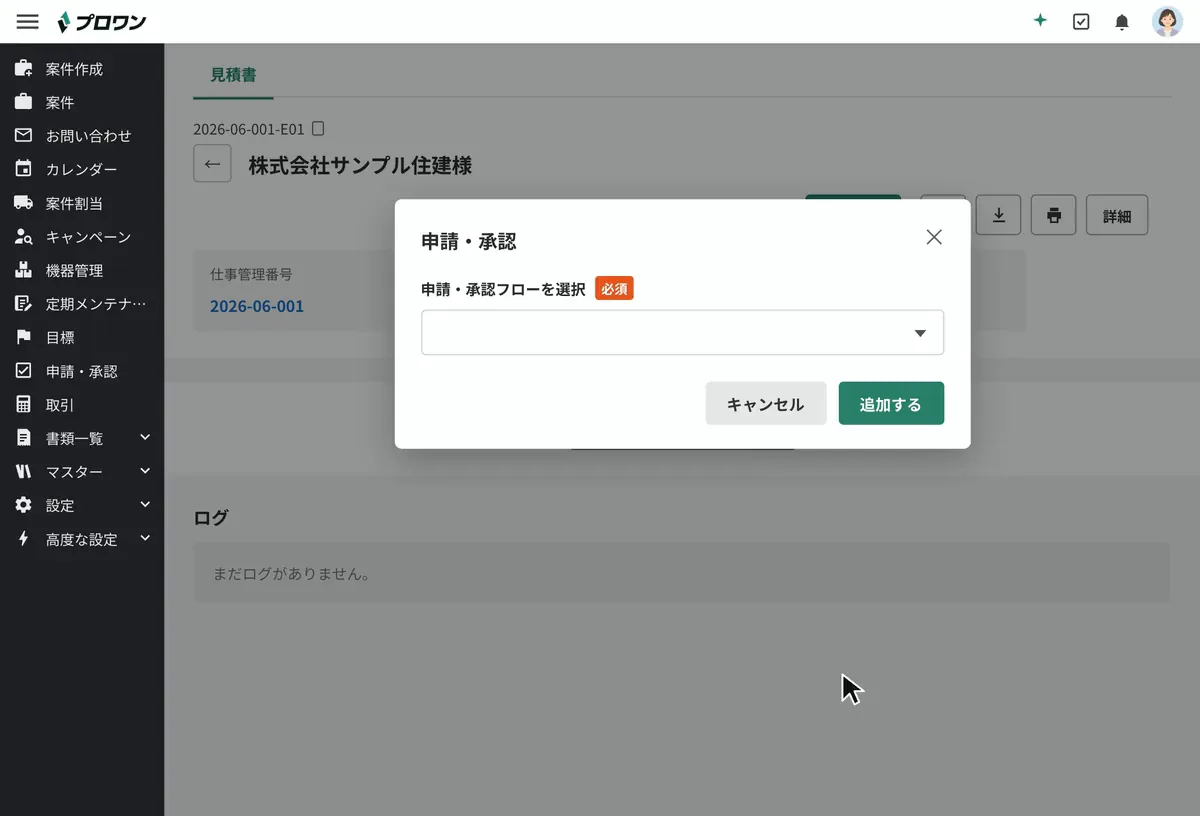
Task: Click the プロワン logo
Action: [102, 21]
